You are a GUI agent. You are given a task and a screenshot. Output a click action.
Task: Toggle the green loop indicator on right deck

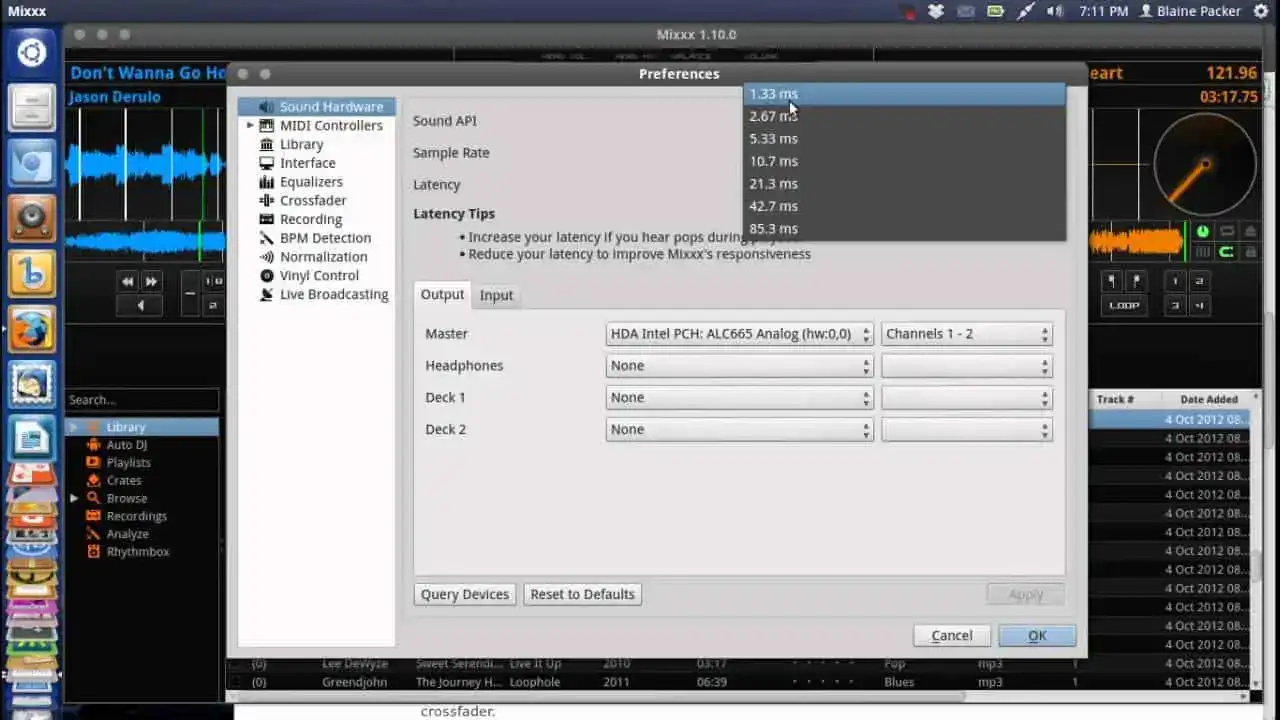tap(1225, 252)
